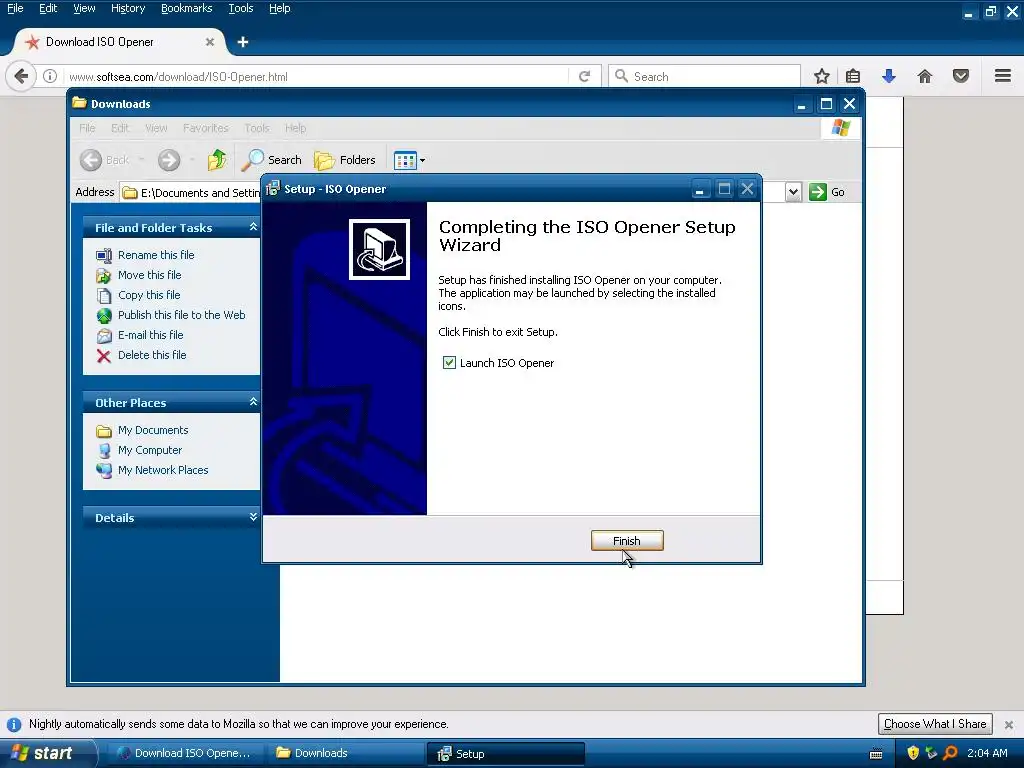
Task: Click Move this file link
Action: (150, 275)
